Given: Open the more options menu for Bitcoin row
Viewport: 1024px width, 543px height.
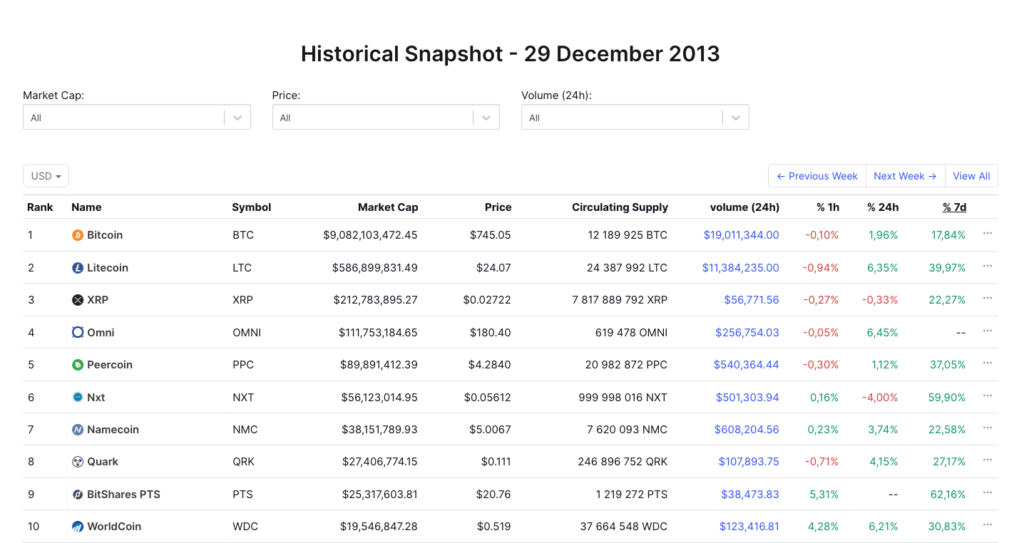Looking at the screenshot, I should pos(987,233).
